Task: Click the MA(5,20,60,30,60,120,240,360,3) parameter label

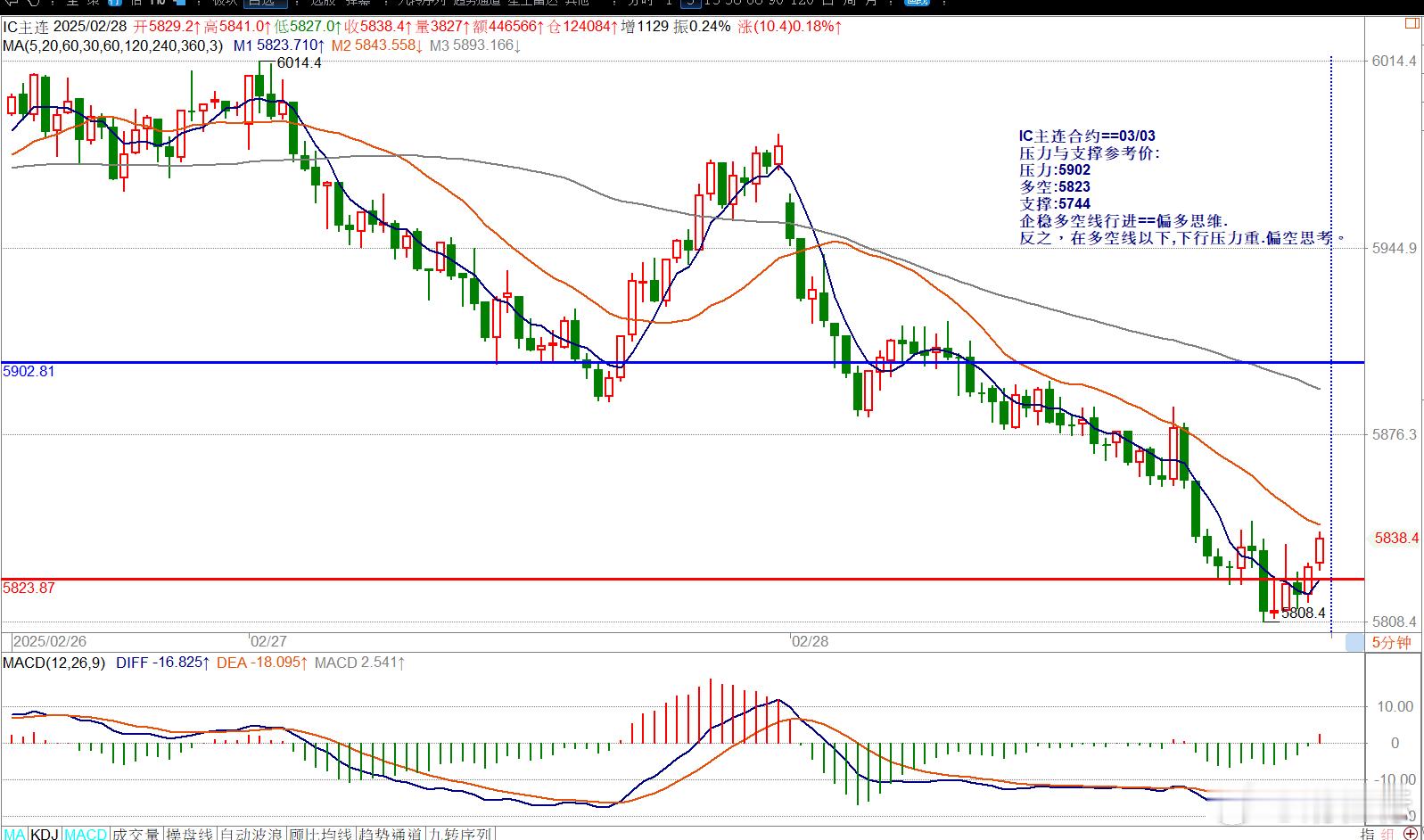Action: [x=112, y=45]
